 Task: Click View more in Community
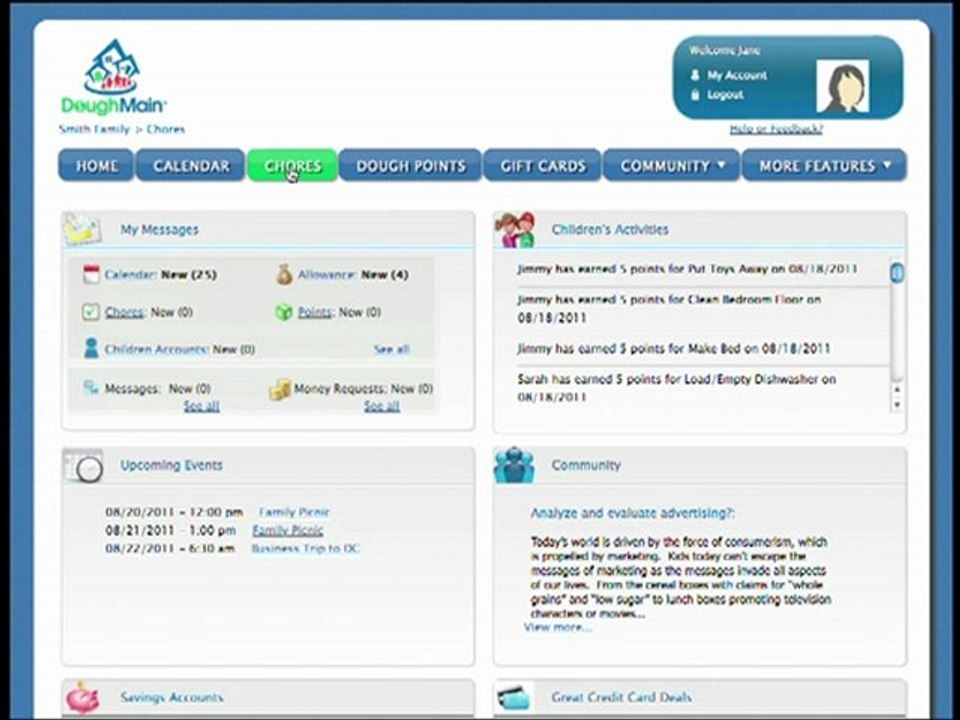coord(558,627)
